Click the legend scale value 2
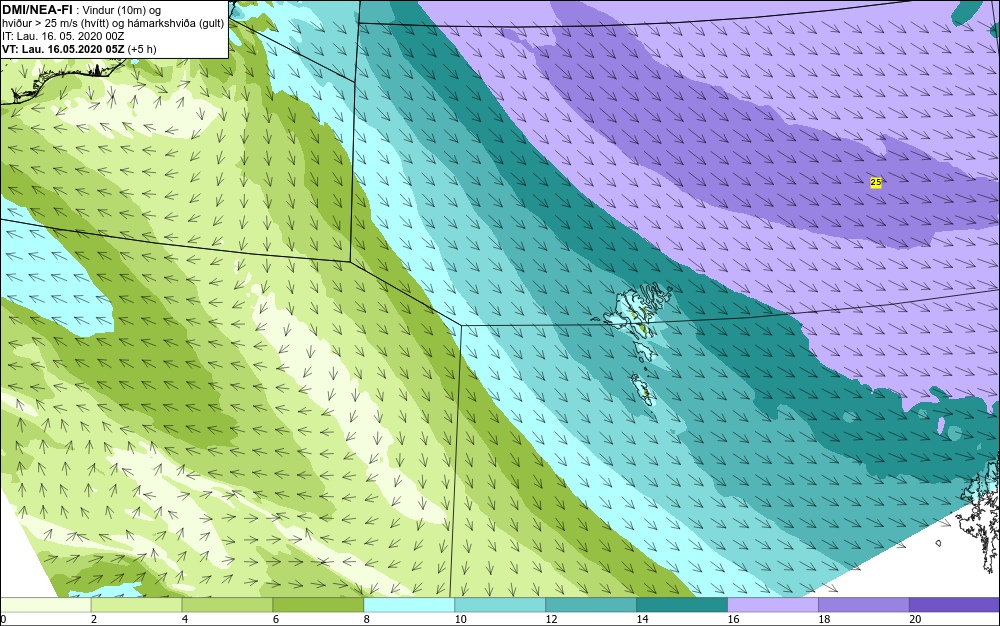The height and width of the screenshot is (626, 1000). [94, 619]
